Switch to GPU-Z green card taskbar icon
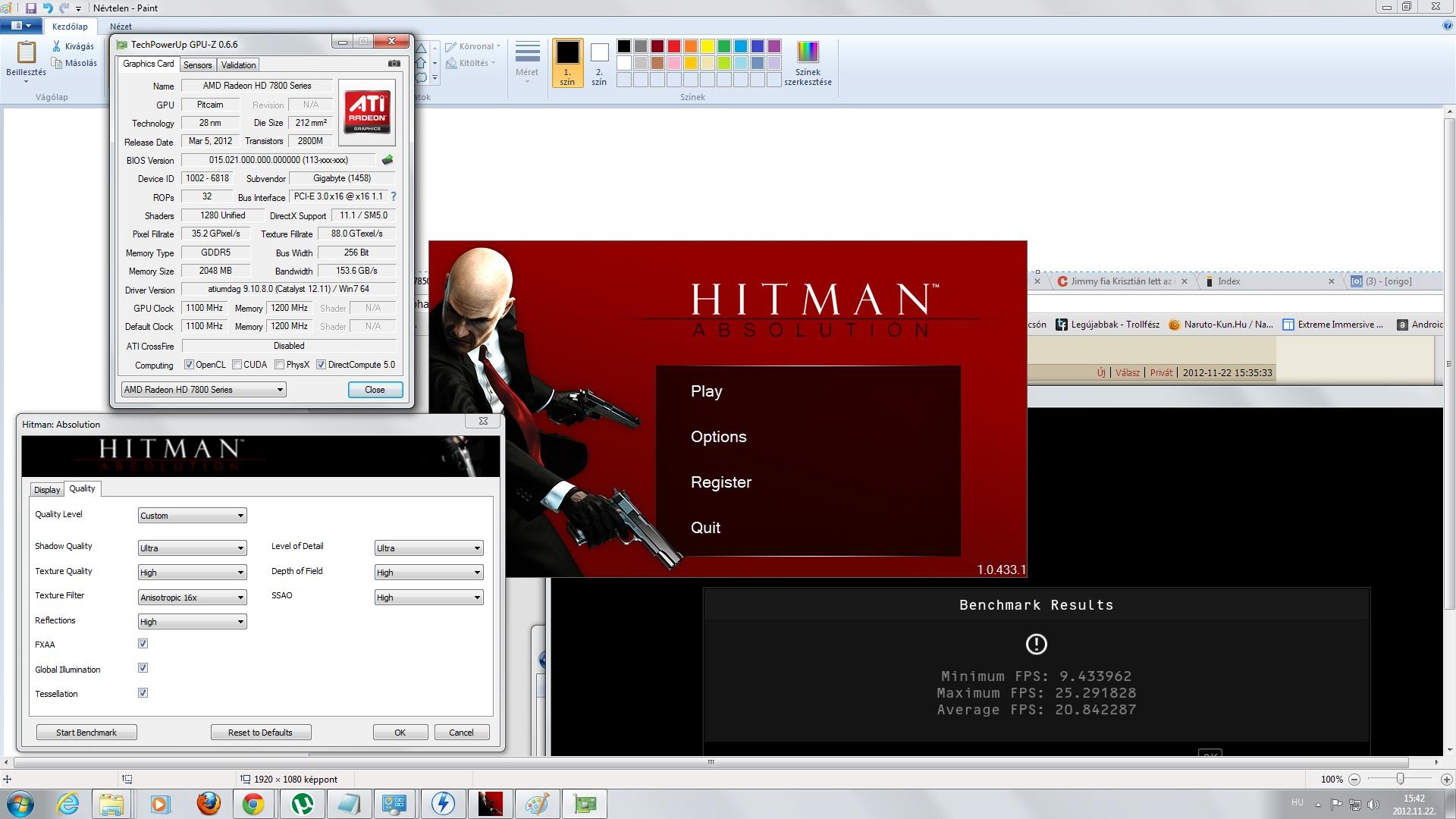 click(585, 803)
